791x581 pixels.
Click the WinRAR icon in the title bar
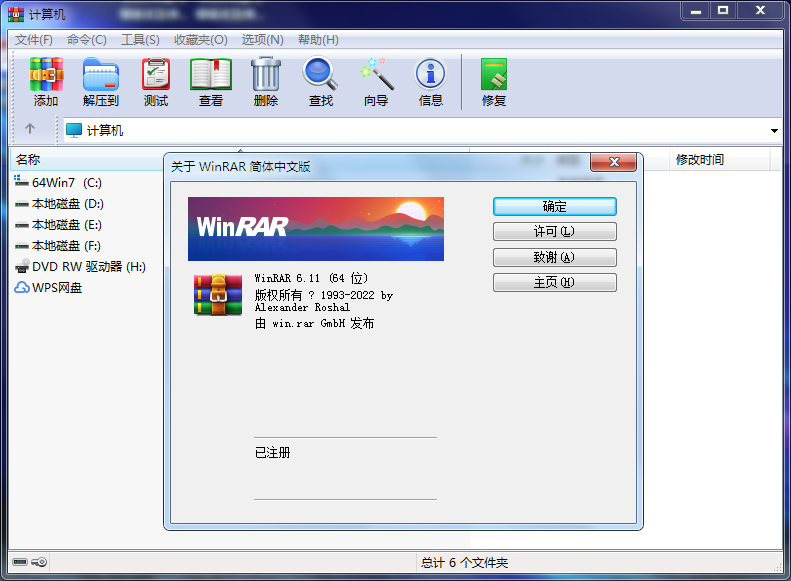pyautogui.click(x=16, y=14)
